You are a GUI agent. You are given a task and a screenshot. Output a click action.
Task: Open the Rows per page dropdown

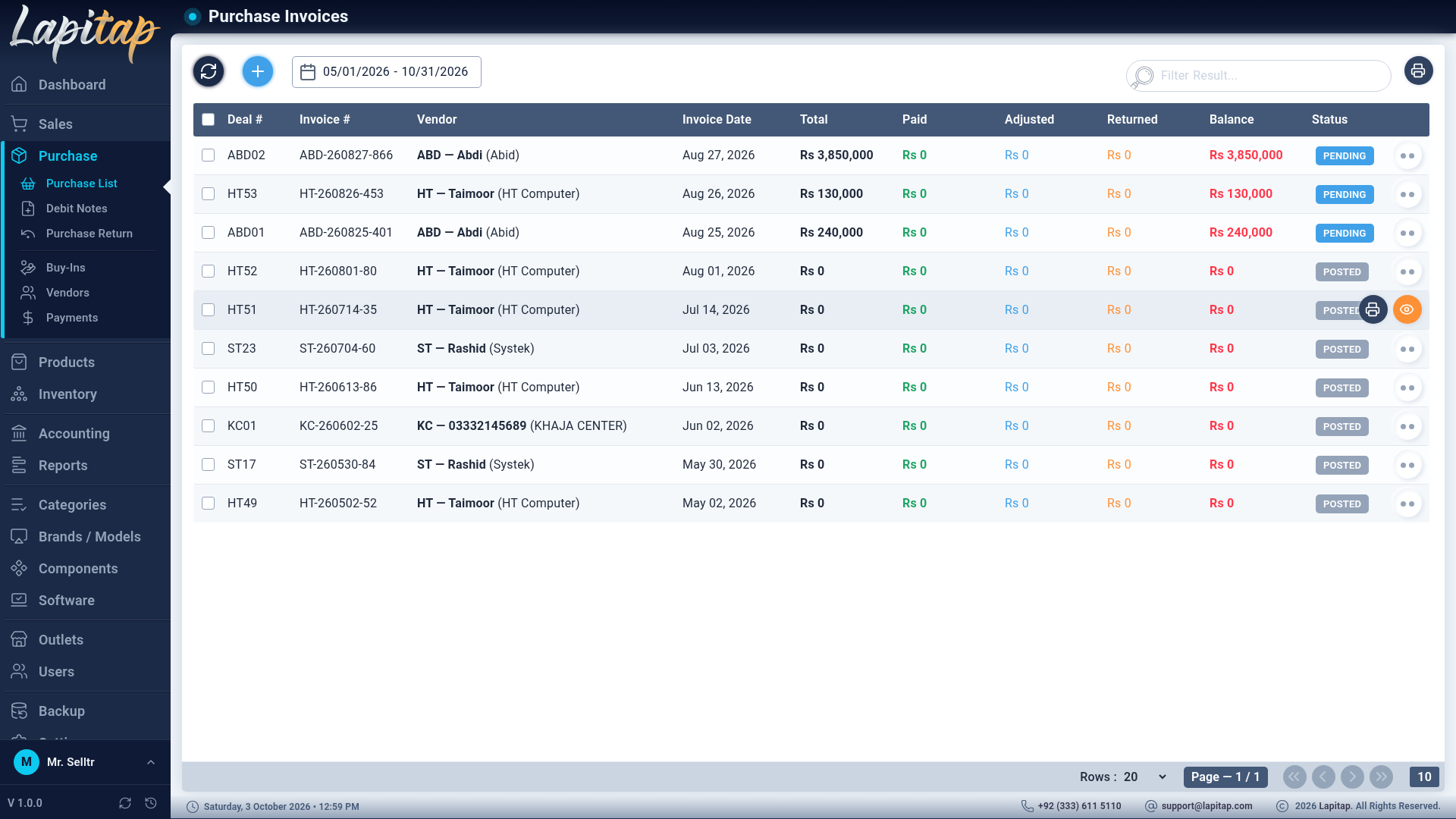tap(1145, 777)
